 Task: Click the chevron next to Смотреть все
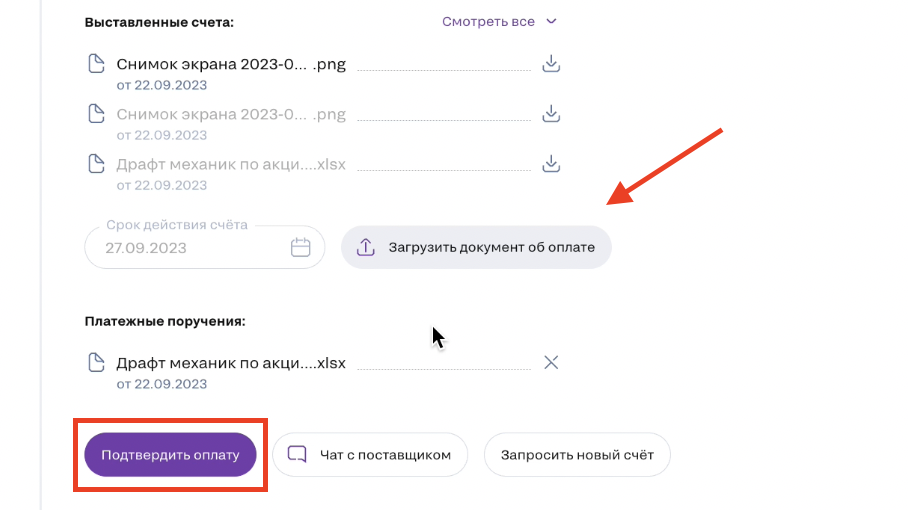click(551, 21)
